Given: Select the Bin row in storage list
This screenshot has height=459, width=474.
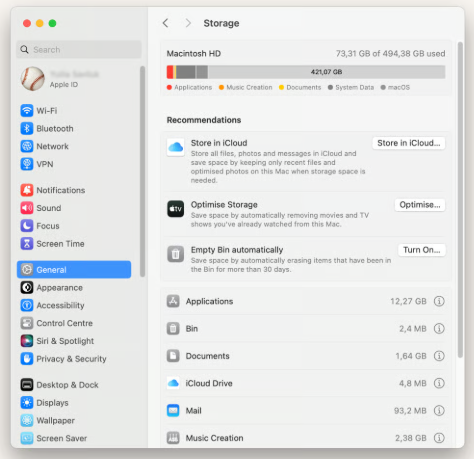Looking at the screenshot, I should 306,329.
